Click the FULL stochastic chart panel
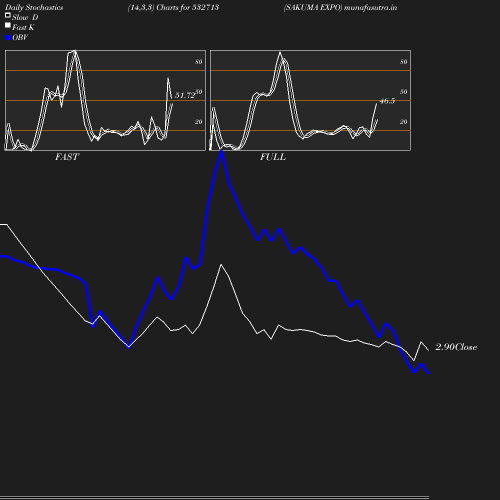 pyautogui.click(x=310, y=100)
